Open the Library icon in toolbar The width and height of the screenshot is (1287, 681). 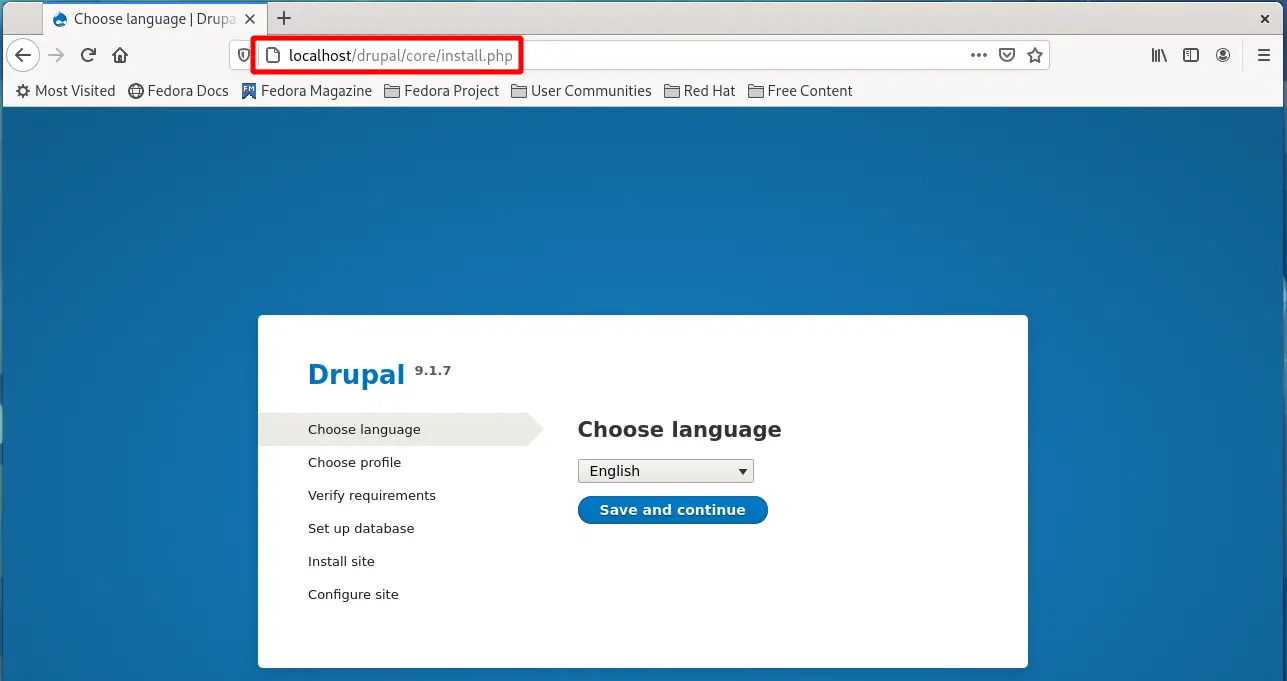click(x=1159, y=55)
